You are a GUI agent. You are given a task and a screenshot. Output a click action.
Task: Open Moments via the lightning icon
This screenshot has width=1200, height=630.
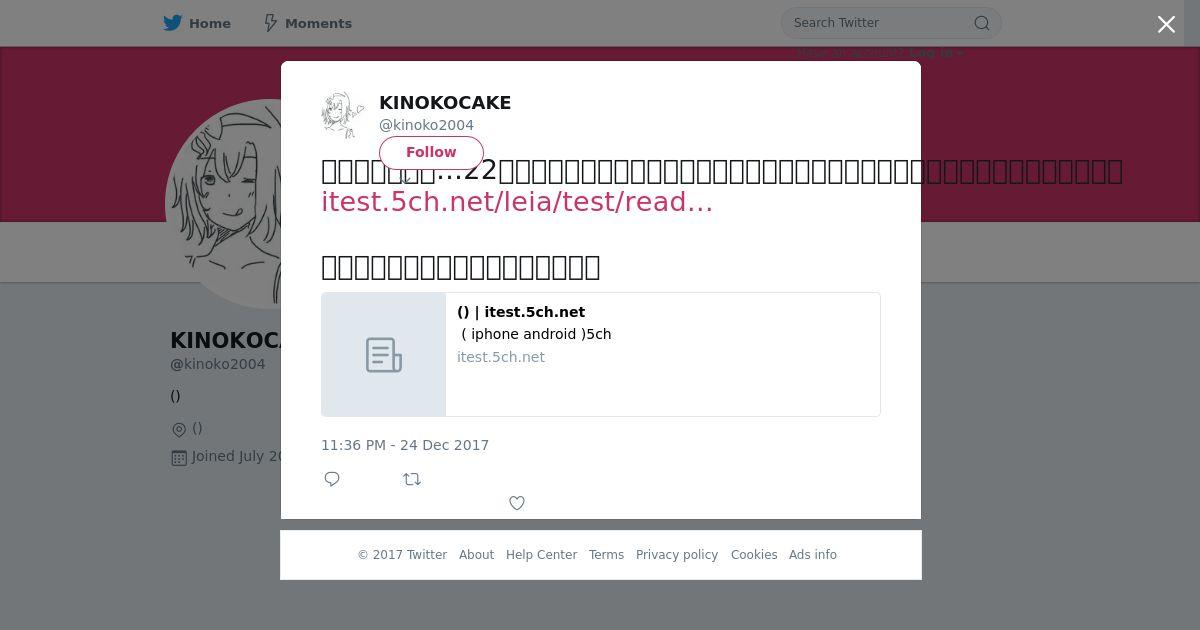[270, 23]
